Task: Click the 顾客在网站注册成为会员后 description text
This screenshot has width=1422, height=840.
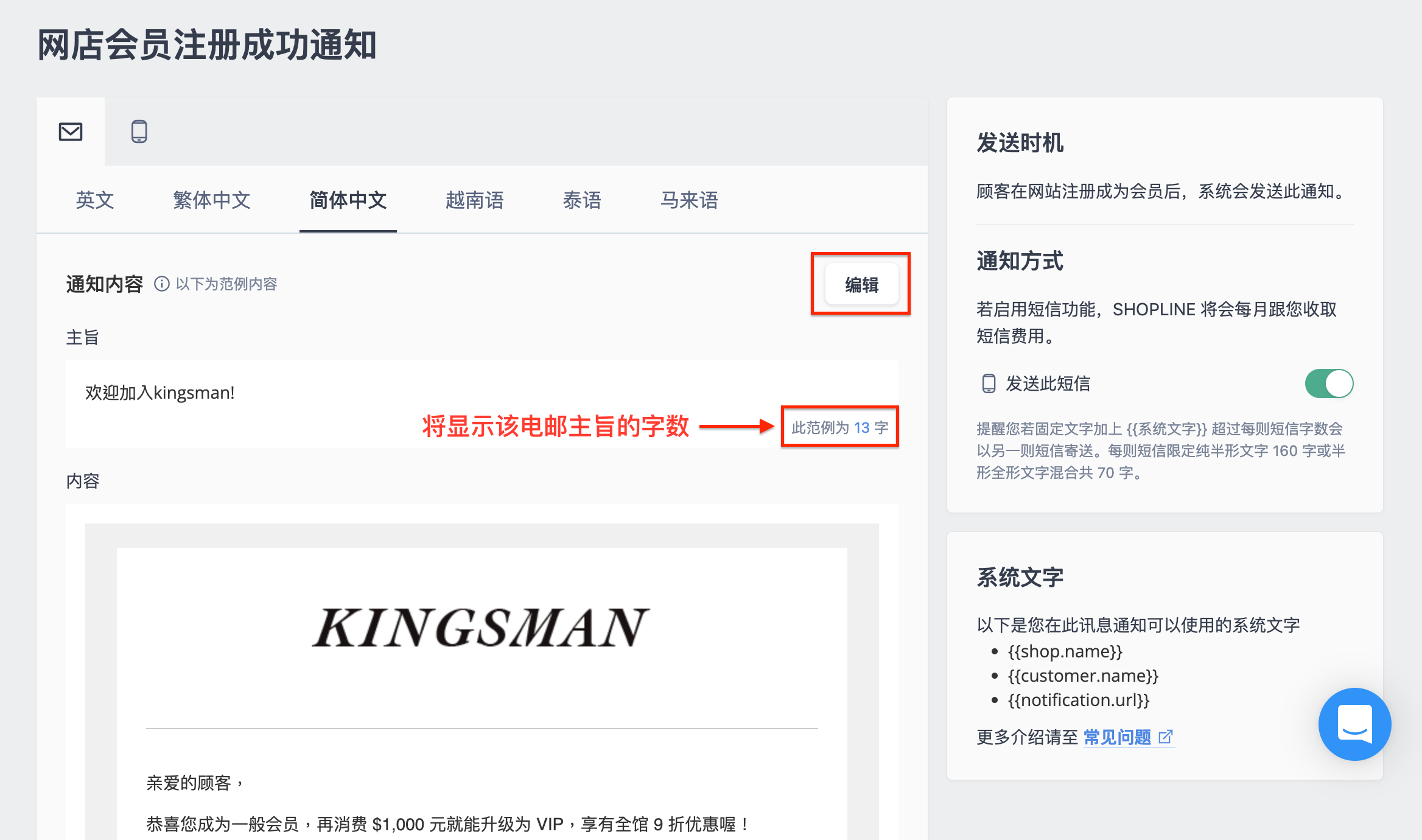Action: pyautogui.click(x=1163, y=192)
